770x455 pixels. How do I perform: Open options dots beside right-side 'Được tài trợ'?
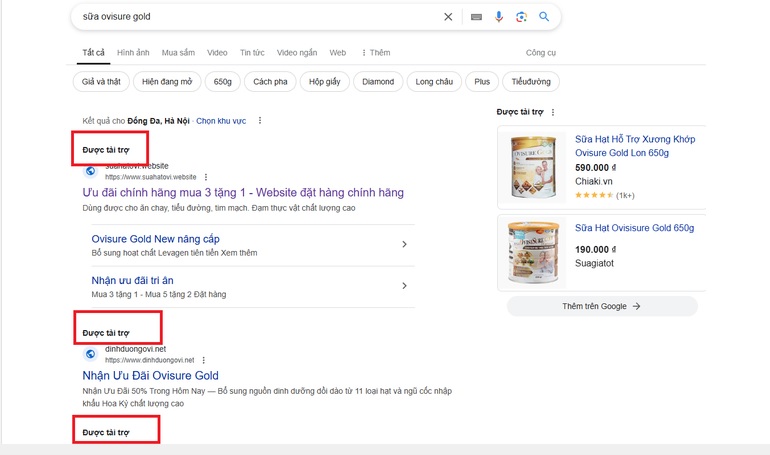click(553, 112)
